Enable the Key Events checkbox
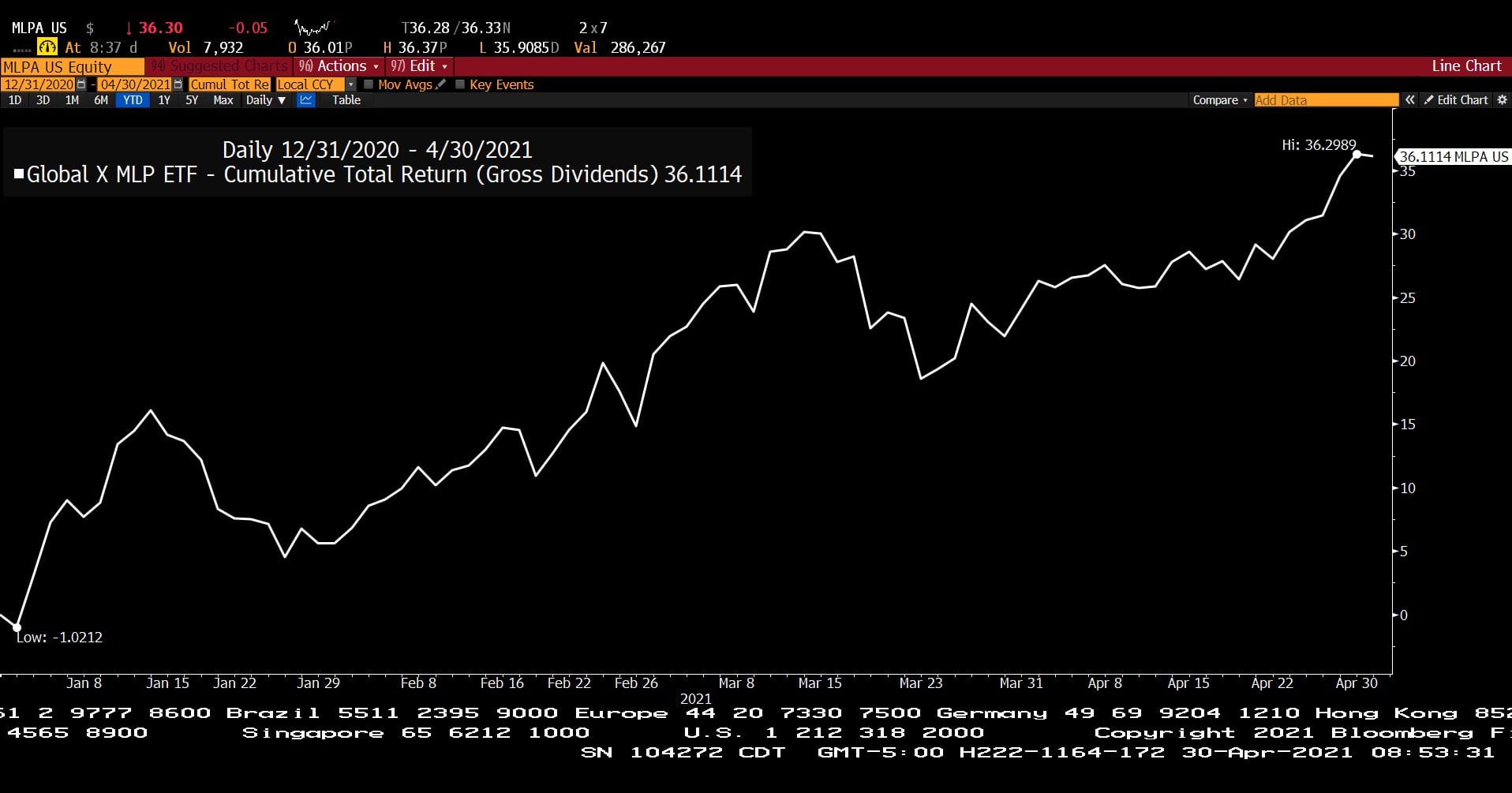This screenshot has height=793, width=1512. pyautogui.click(x=460, y=84)
